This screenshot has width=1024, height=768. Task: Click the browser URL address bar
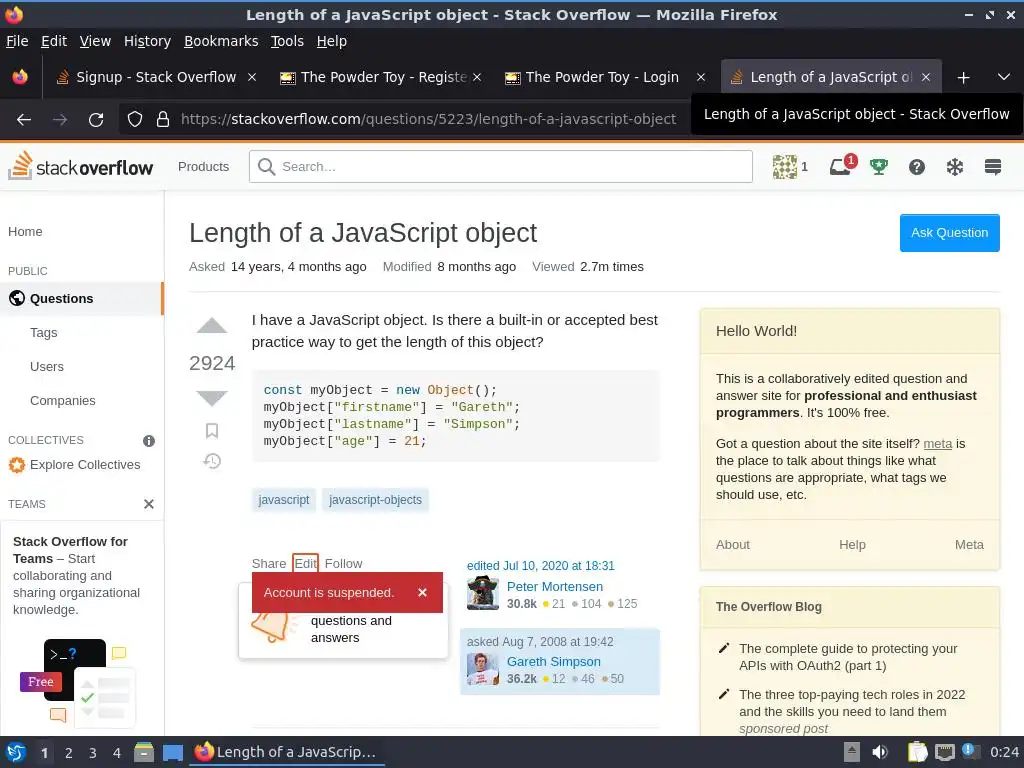(x=428, y=120)
